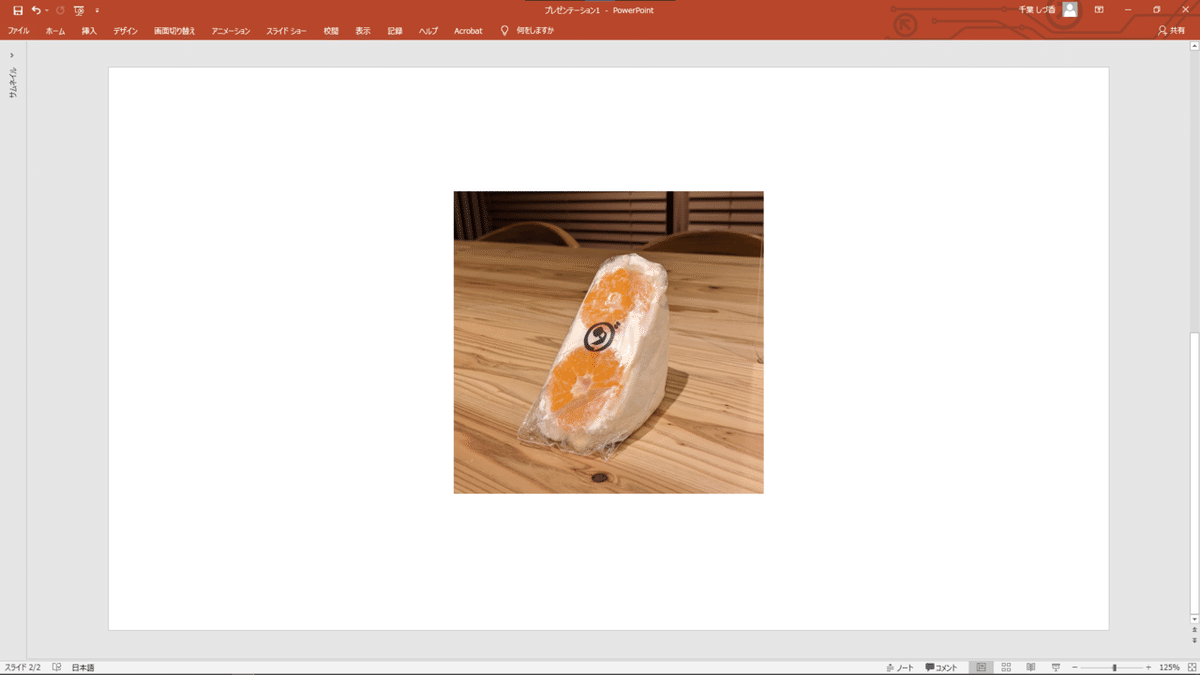Start Slide Show from status bar icon
The image size is (1200, 675).
pos(1055,667)
